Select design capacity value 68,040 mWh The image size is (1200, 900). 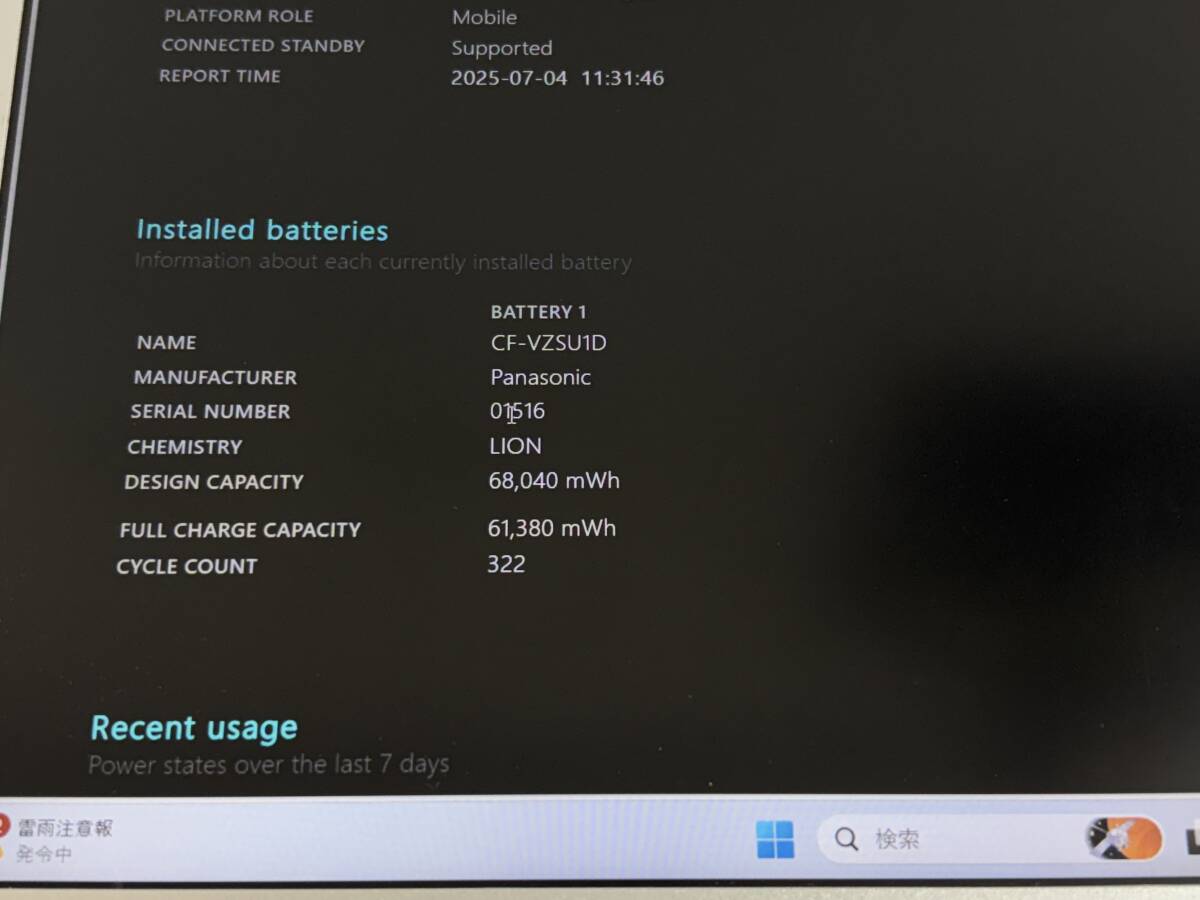pos(554,481)
